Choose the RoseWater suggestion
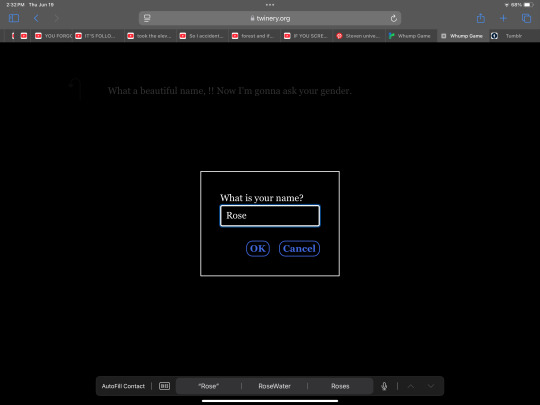 point(274,386)
